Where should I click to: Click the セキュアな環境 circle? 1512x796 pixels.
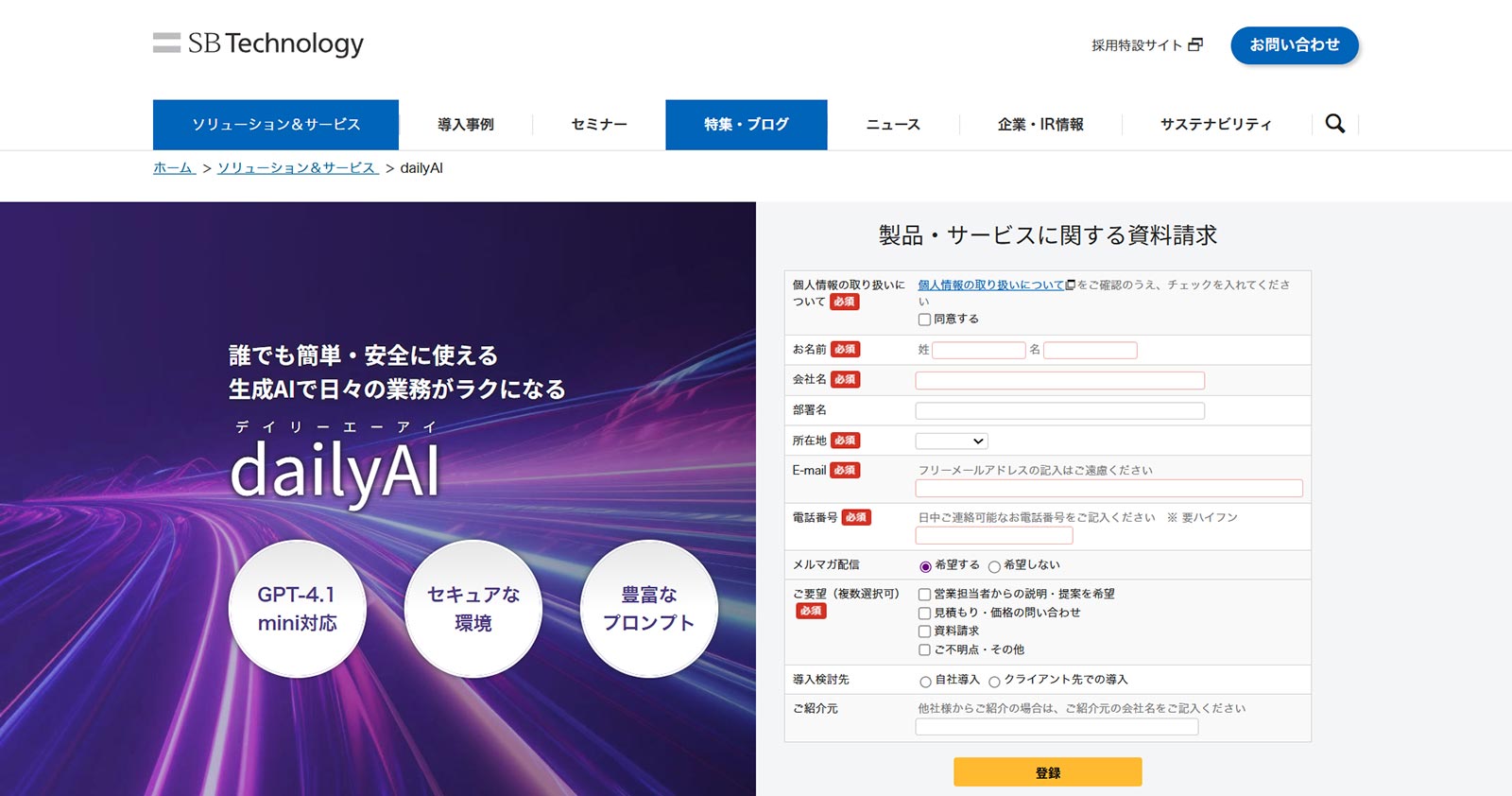click(x=472, y=609)
